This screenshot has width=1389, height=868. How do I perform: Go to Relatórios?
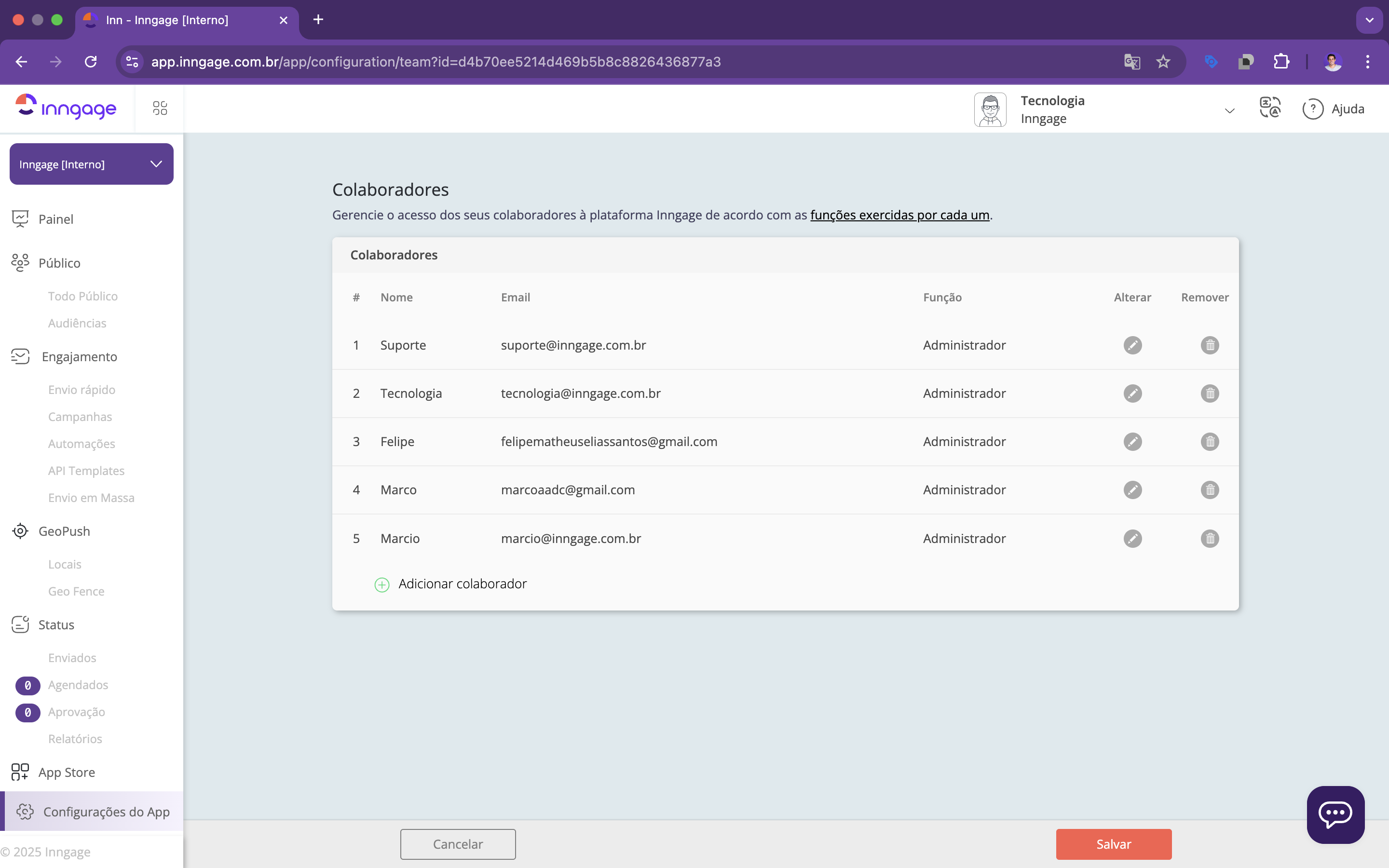tap(75, 739)
